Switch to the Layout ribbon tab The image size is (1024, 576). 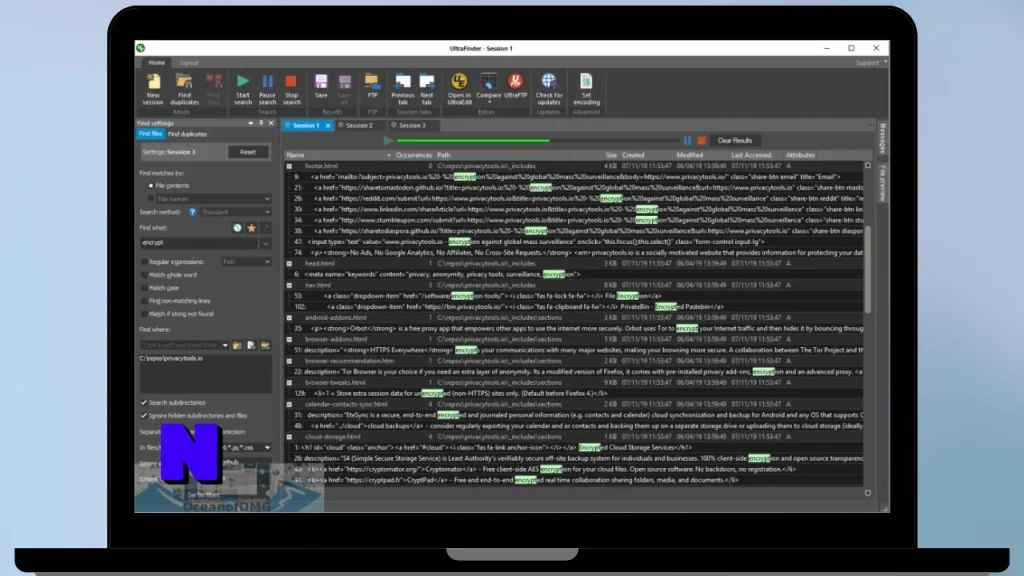(189, 63)
